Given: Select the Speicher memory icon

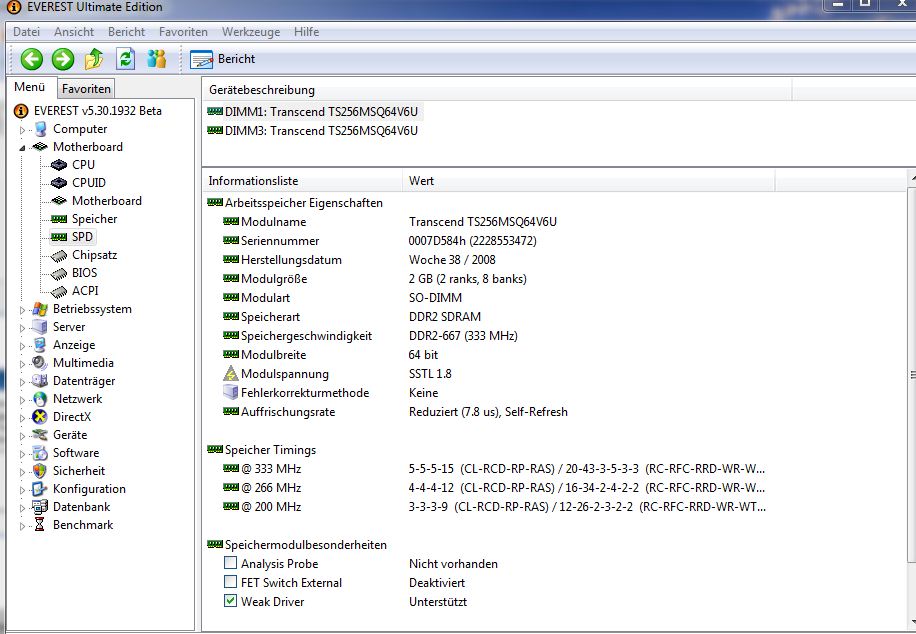Looking at the screenshot, I should (x=59, y=219).
